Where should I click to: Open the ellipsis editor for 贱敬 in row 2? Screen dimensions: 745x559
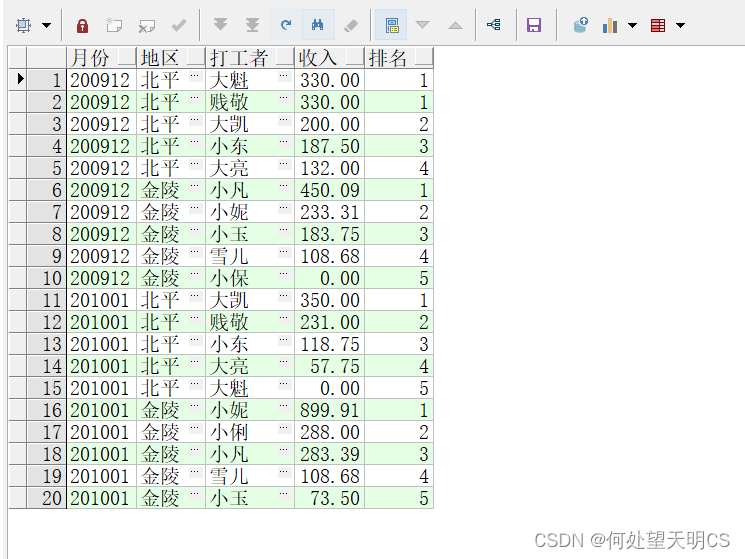(x=284, y=98)
